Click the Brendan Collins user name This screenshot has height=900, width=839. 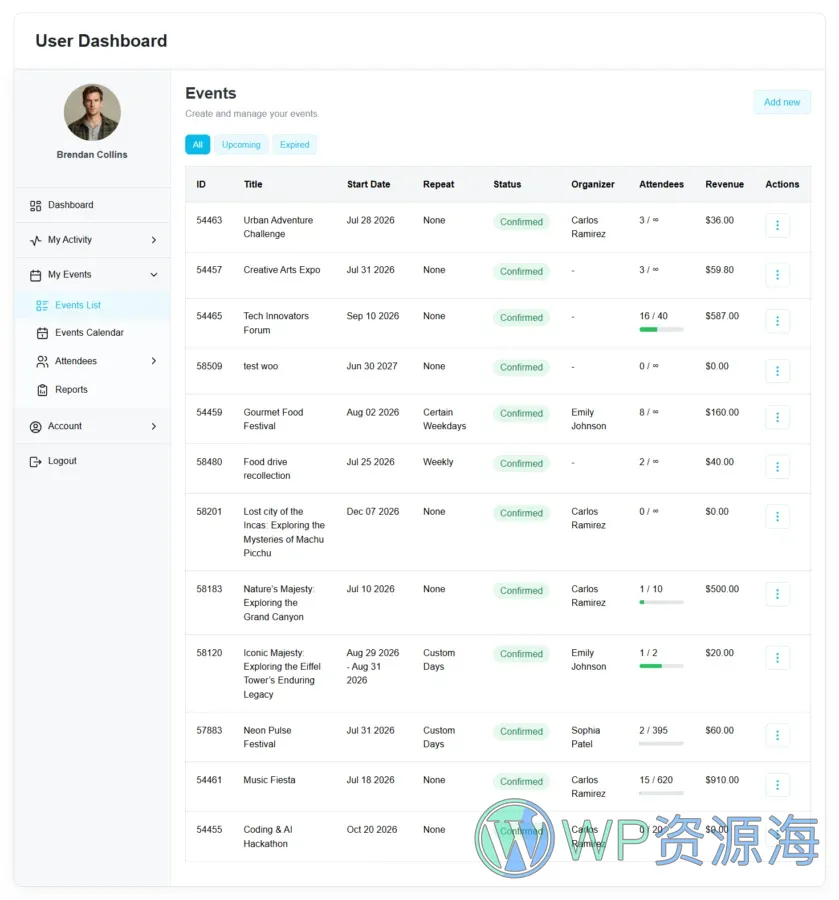pos(92,155)
